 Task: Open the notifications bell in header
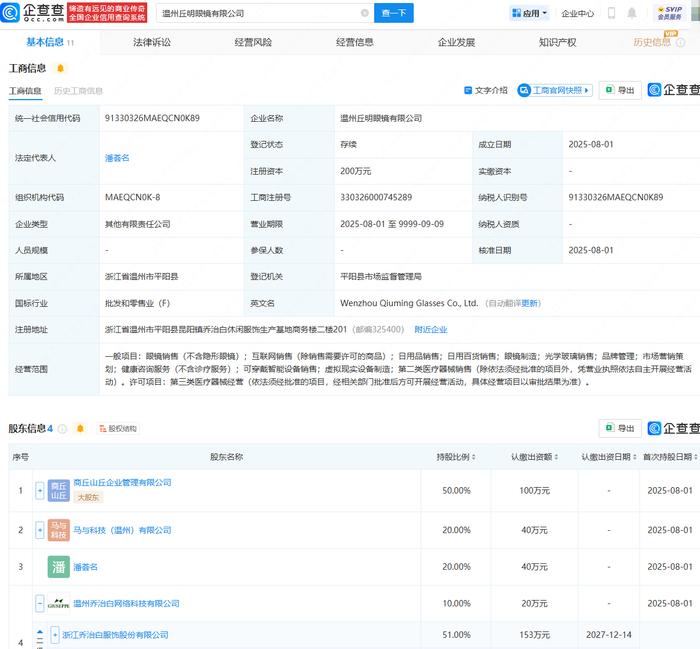[632, 13]
